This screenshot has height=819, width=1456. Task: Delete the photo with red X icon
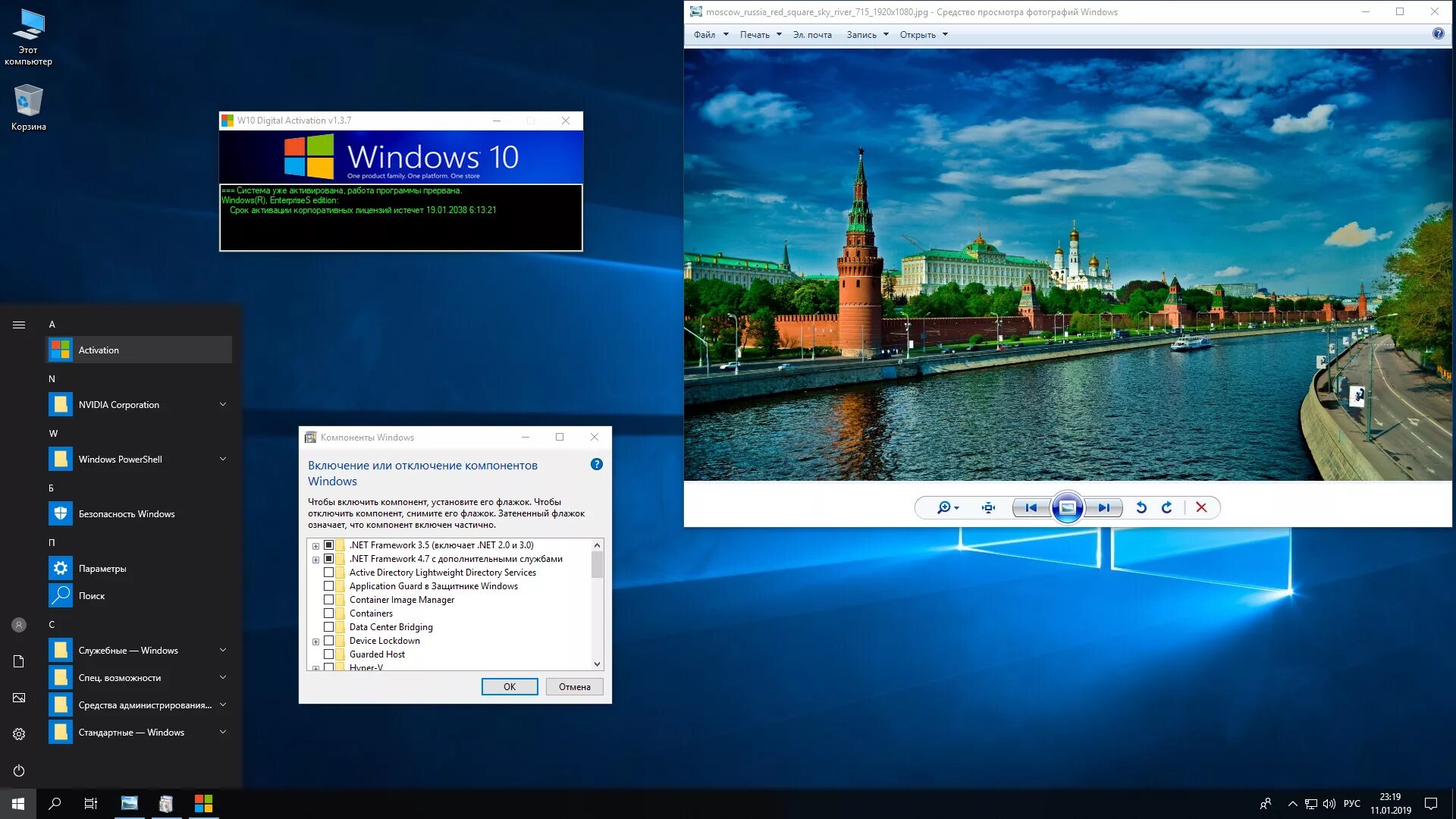(1201, 508)
